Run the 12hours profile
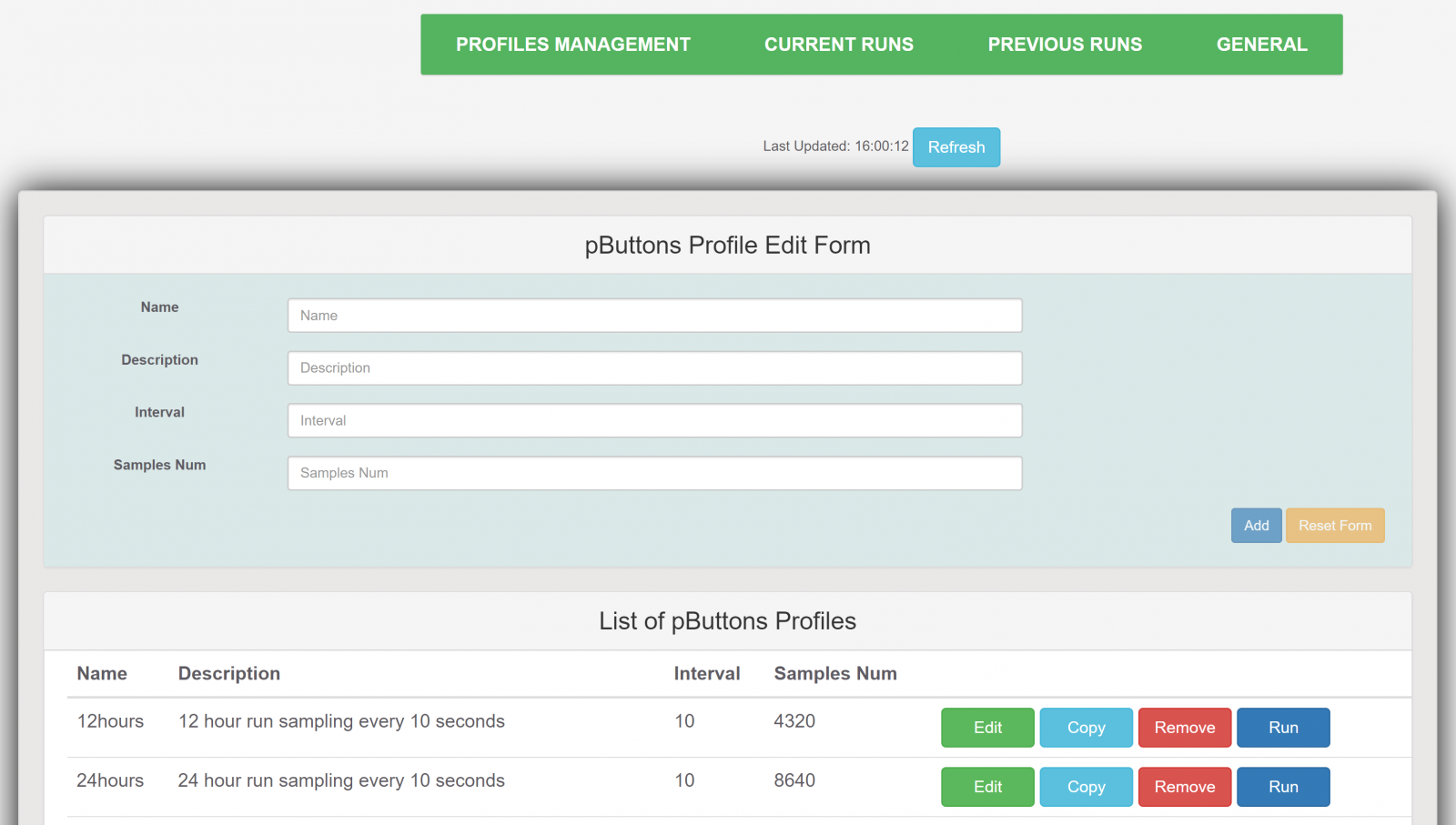This screenshot has width=1456, height=825. 1283,728
